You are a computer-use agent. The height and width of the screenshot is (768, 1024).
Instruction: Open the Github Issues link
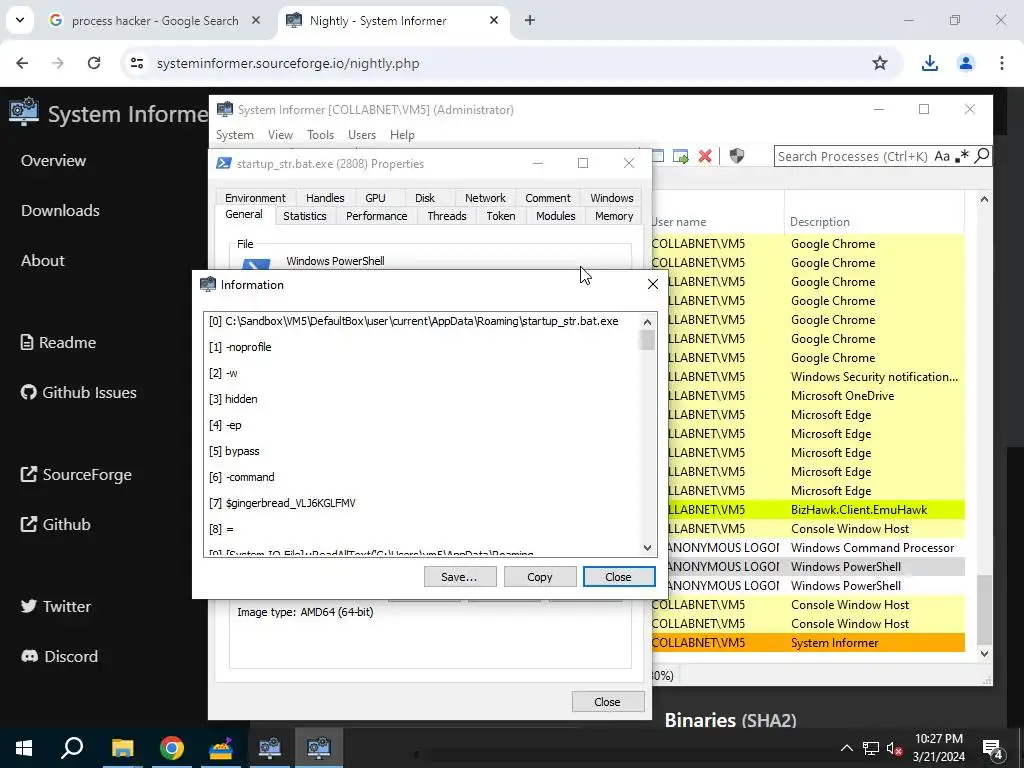78,392
